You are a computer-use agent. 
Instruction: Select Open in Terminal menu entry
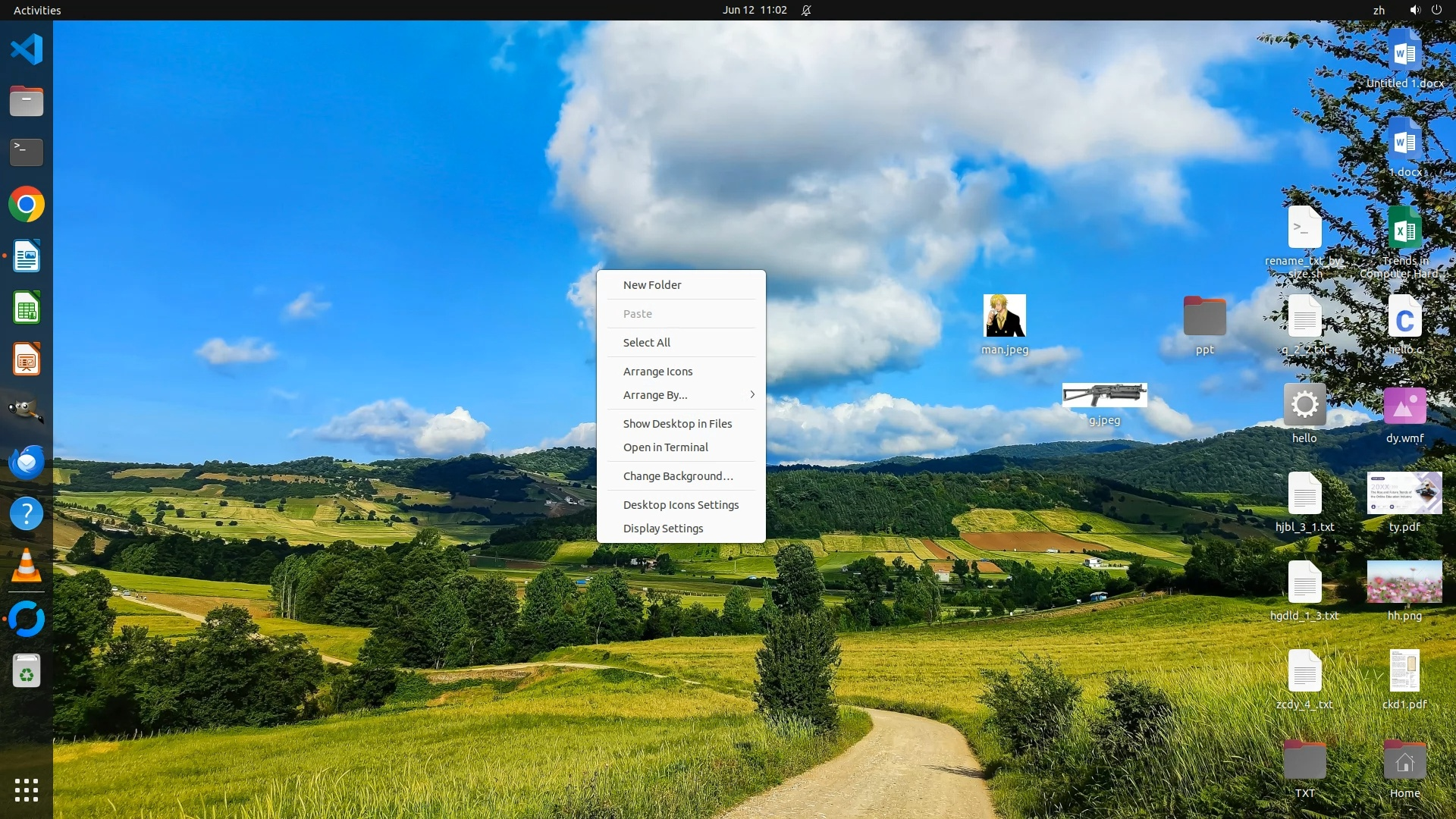pos(665,447)
